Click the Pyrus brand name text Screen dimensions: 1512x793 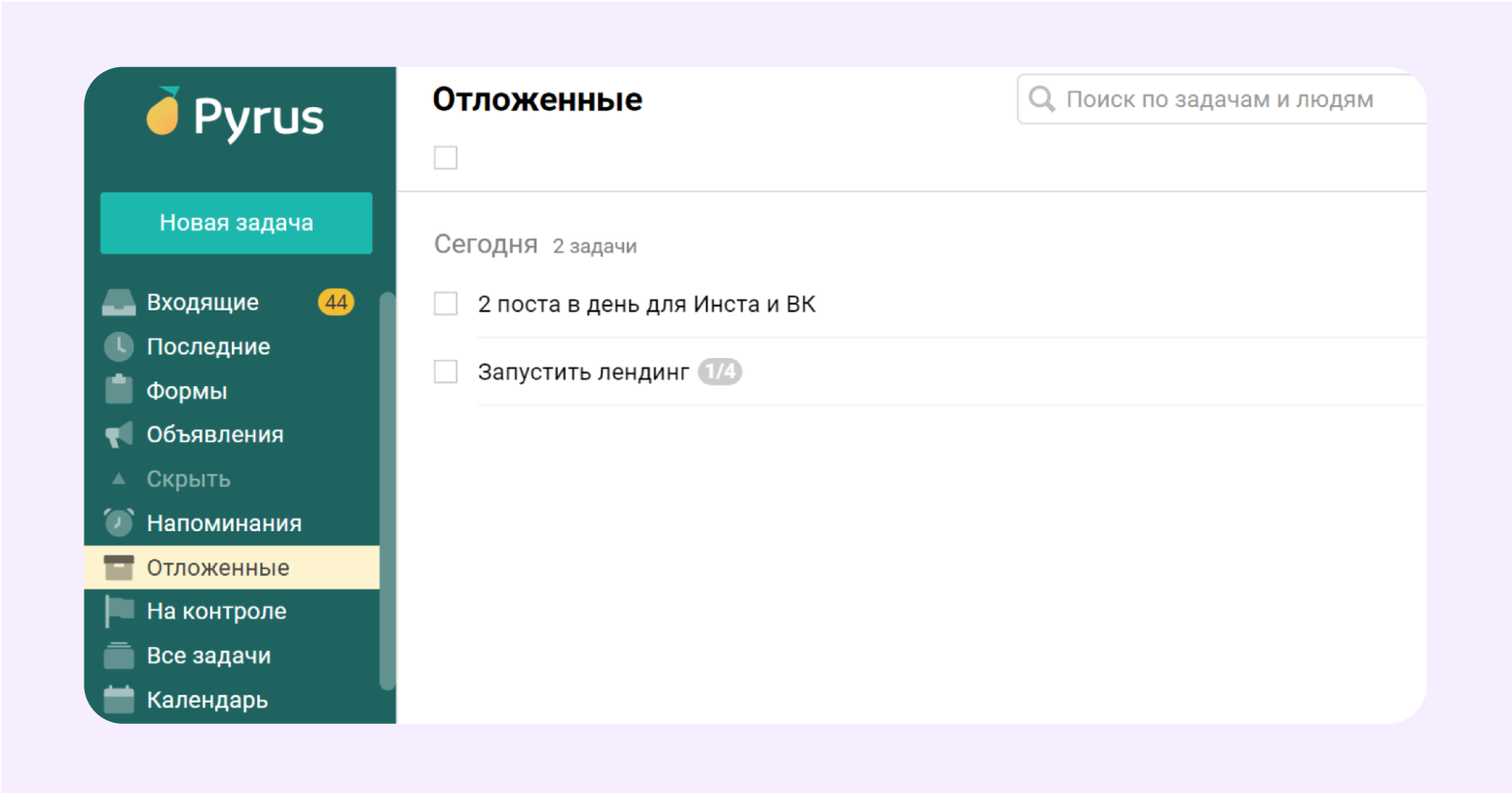pyautogui.click(x=259, y=119)
